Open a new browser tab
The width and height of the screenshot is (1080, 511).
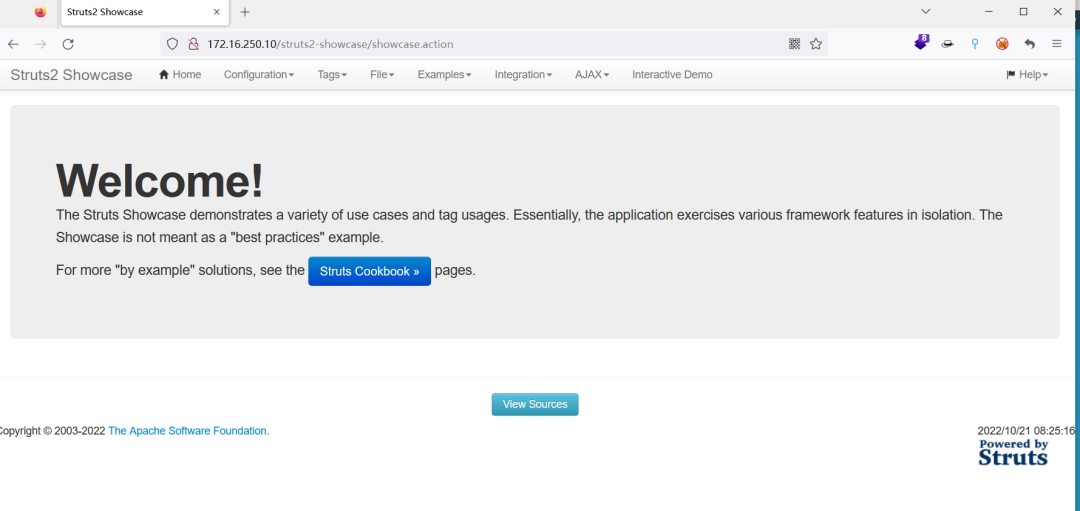pyautogui.click(x=245, y=12)
